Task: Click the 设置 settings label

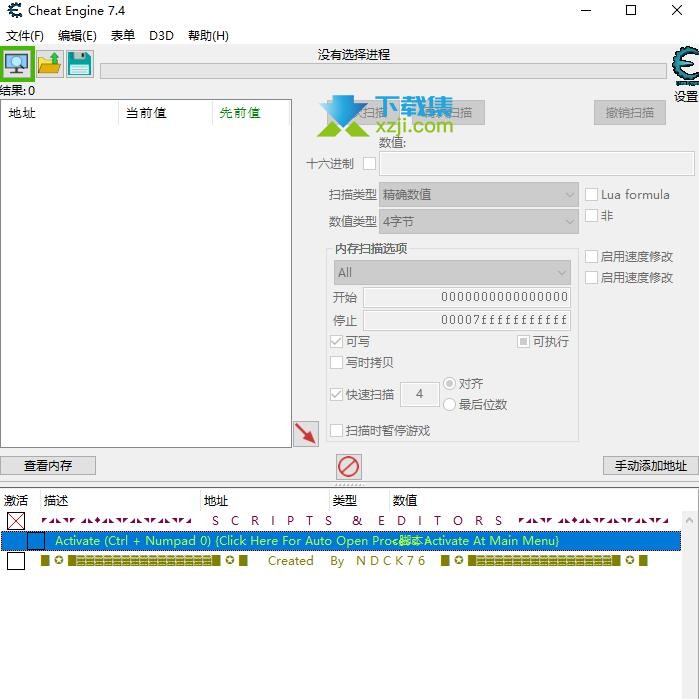Action: point(686,97)
